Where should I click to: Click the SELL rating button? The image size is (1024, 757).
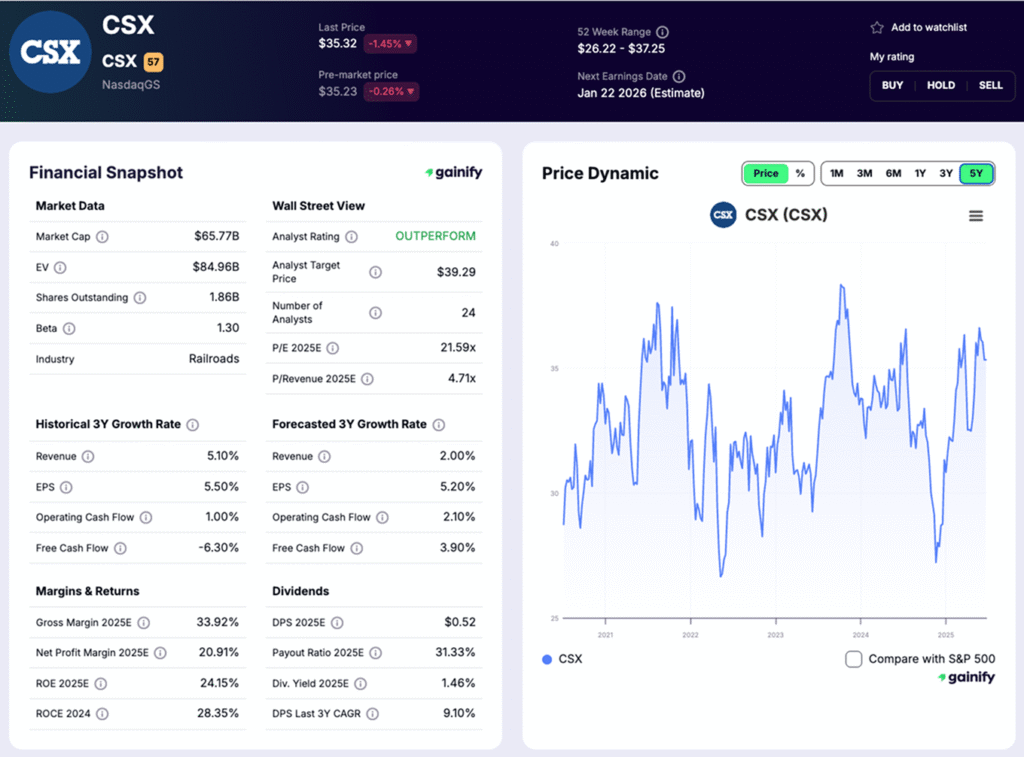tap(991, 86)
